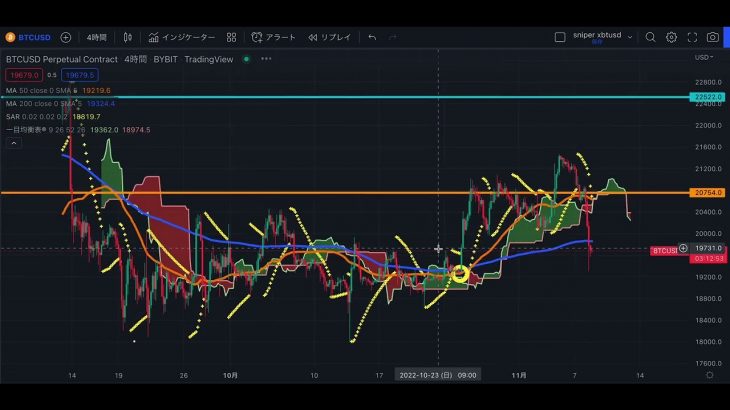Viewport: 730px width, 410px height.
Task: Open chart settings gear
Action: click(671, 37)
